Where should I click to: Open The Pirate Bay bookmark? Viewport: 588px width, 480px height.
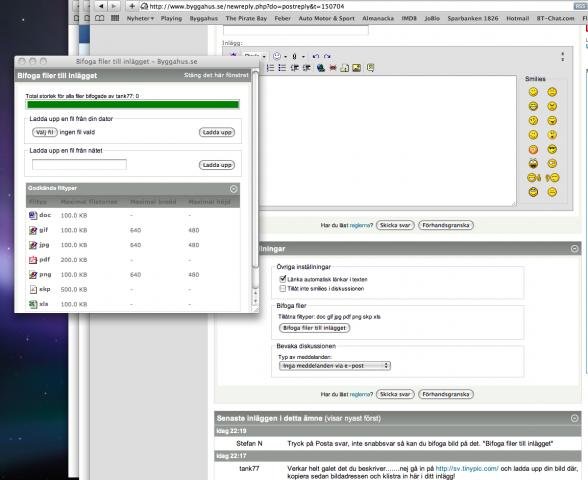pyautogui.click(x=246, y=18)
